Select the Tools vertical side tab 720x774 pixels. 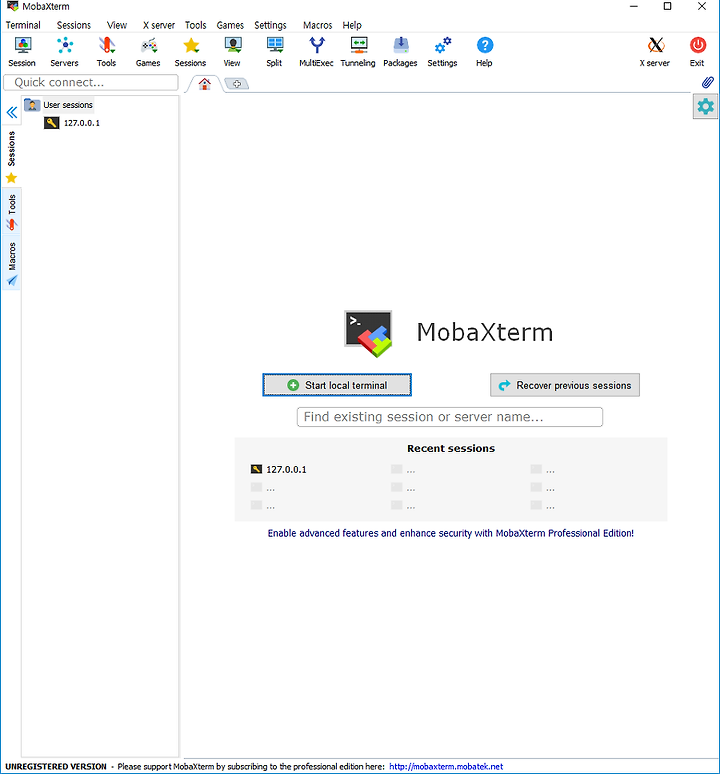click(11, 213)
